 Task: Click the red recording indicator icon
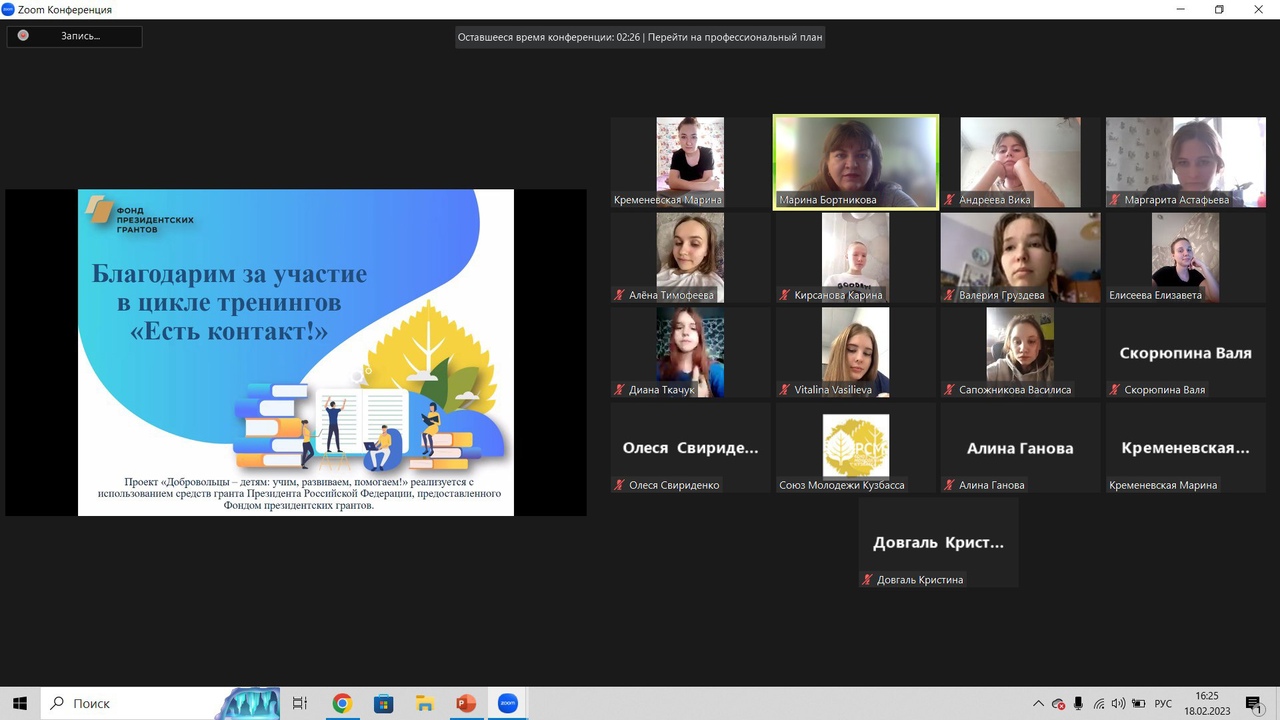[23, 36]
